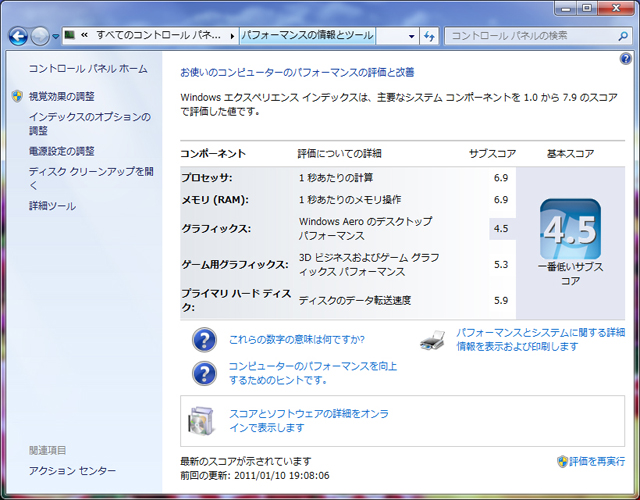Click the control panel icon in address bar

[x=70, y=35]
